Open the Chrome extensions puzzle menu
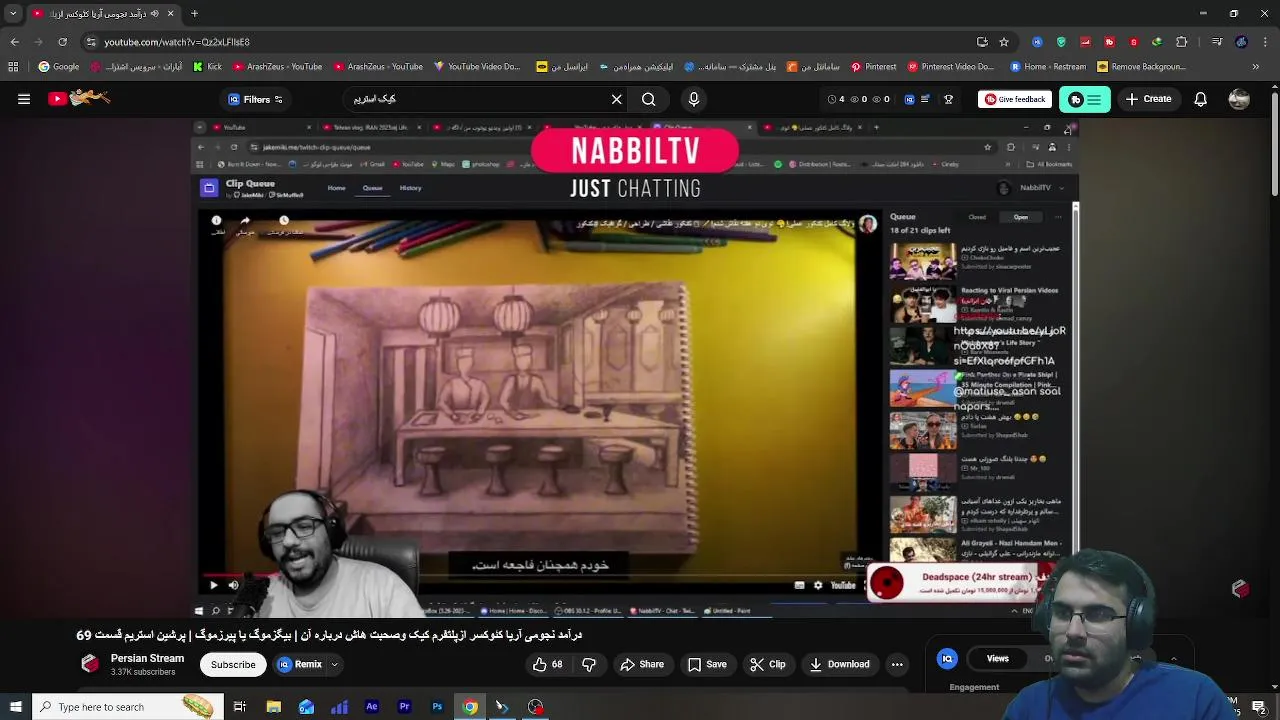The width and height of the screenshot is (1280, 720). 1182,42
